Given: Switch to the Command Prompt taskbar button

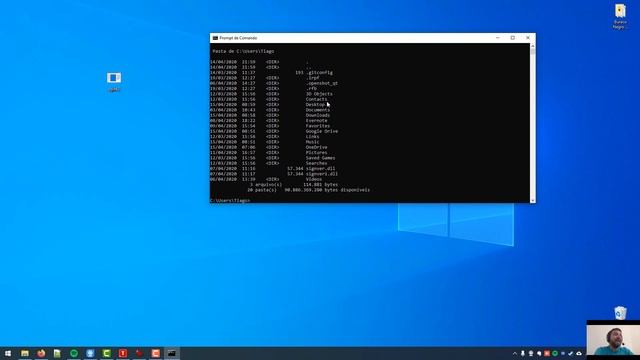Looking at the screenshot, I should click(172, 353).
